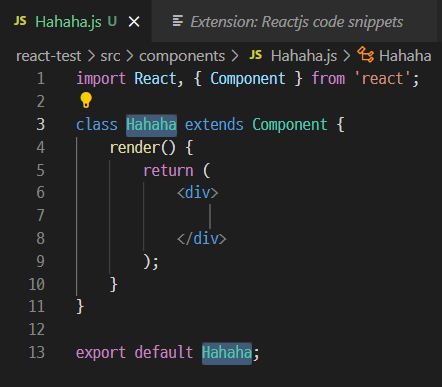Click line number 10 in gutter
This screenshot has width=442, height=387.
pyautogui.click(x=37, y=284)
